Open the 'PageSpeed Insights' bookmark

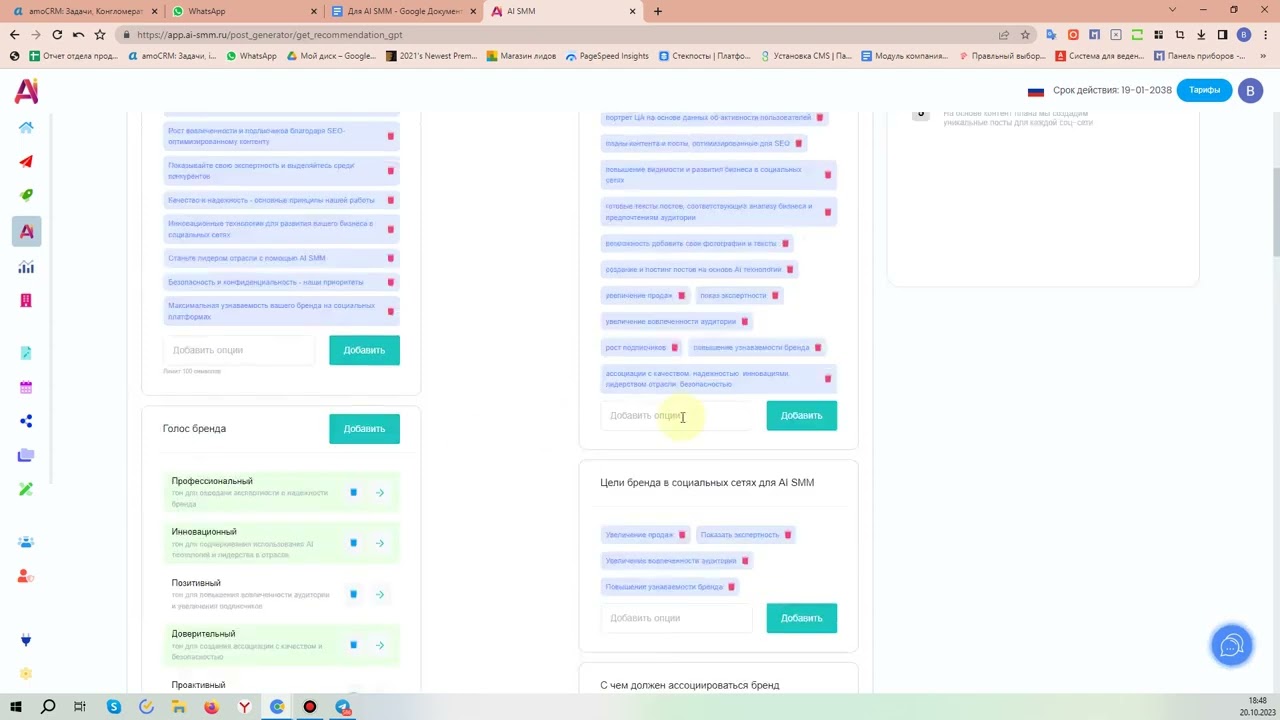click(607, 56)
